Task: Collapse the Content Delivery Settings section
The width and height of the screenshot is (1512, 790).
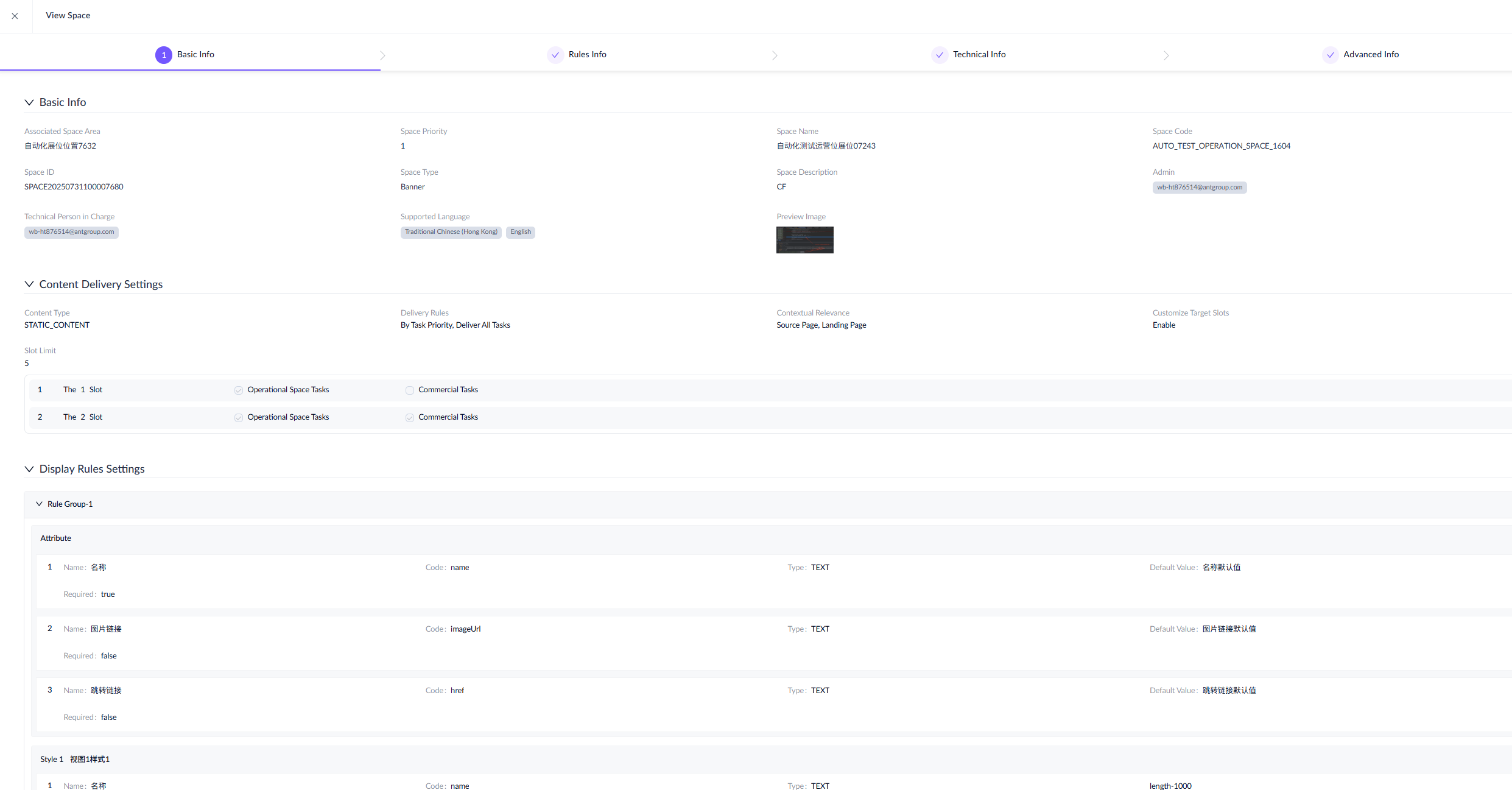Action: coord(29,284)
